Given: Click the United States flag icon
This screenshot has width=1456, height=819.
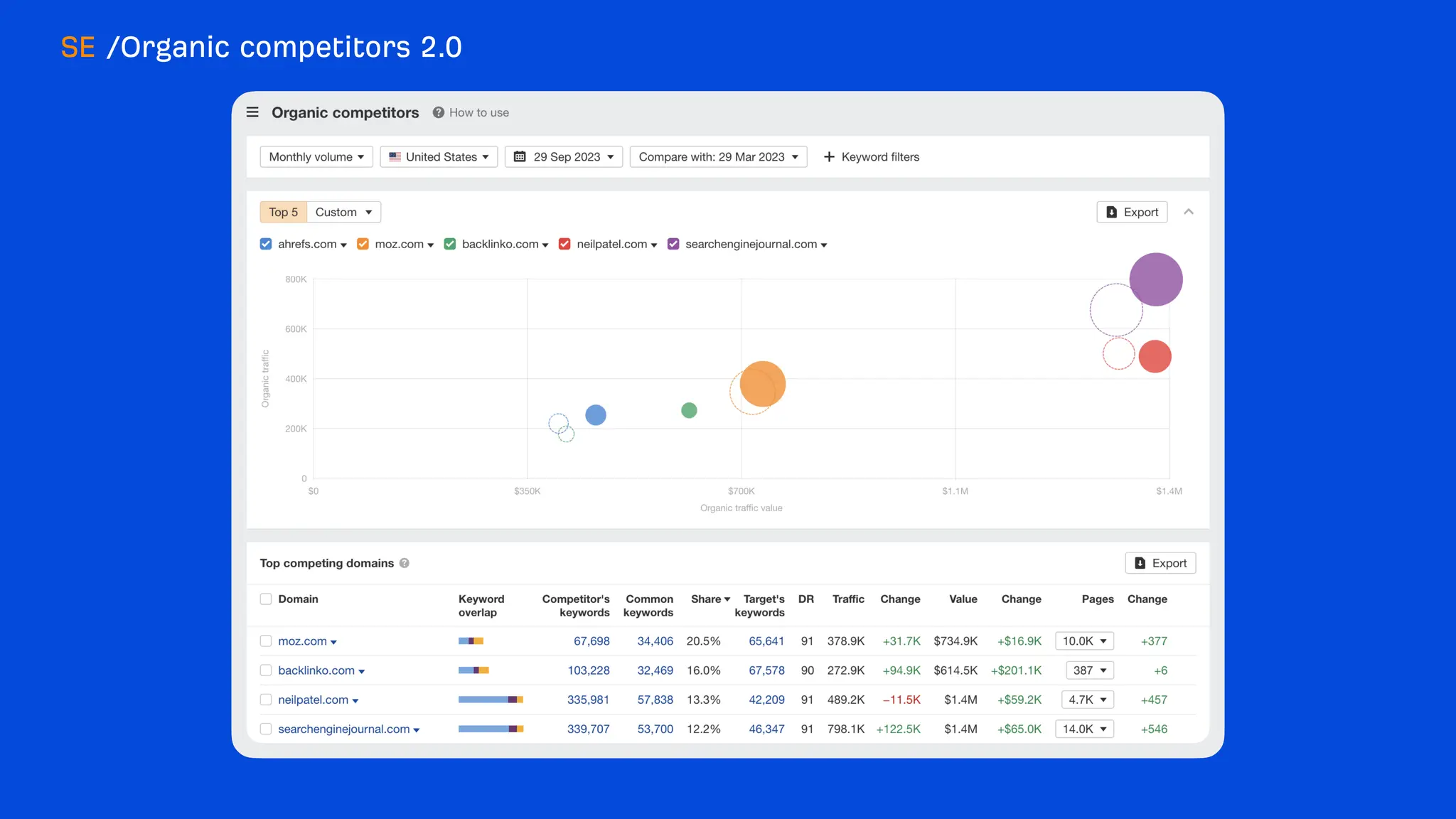Looking at the screenshot, I should pyautogui.click(x=395, y=156).
